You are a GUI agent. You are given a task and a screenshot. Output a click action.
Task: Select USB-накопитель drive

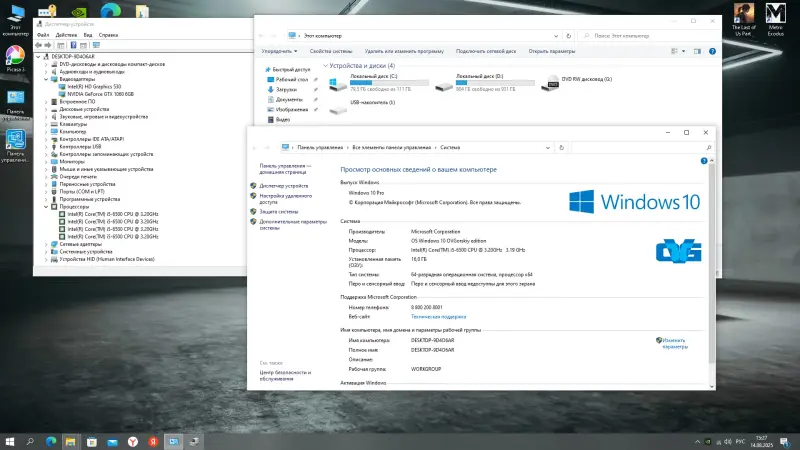tap(362, 107)
